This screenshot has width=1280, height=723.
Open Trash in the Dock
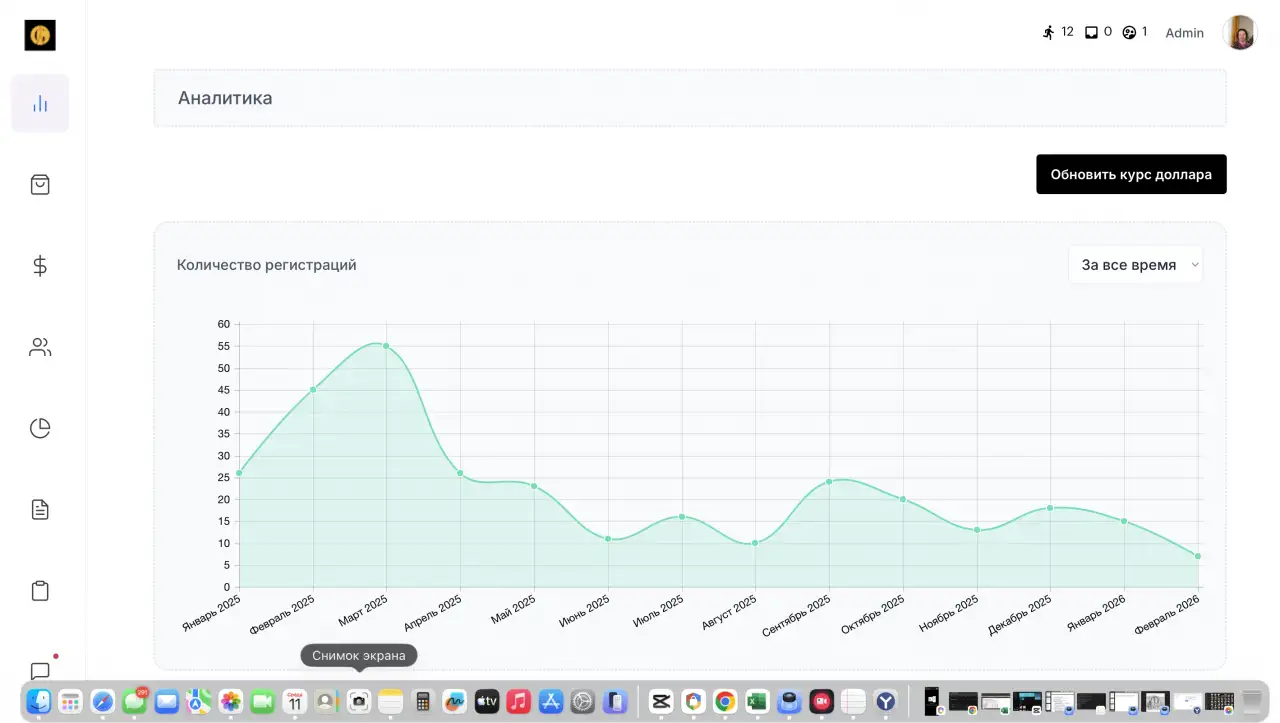(x=1252, y=702)
